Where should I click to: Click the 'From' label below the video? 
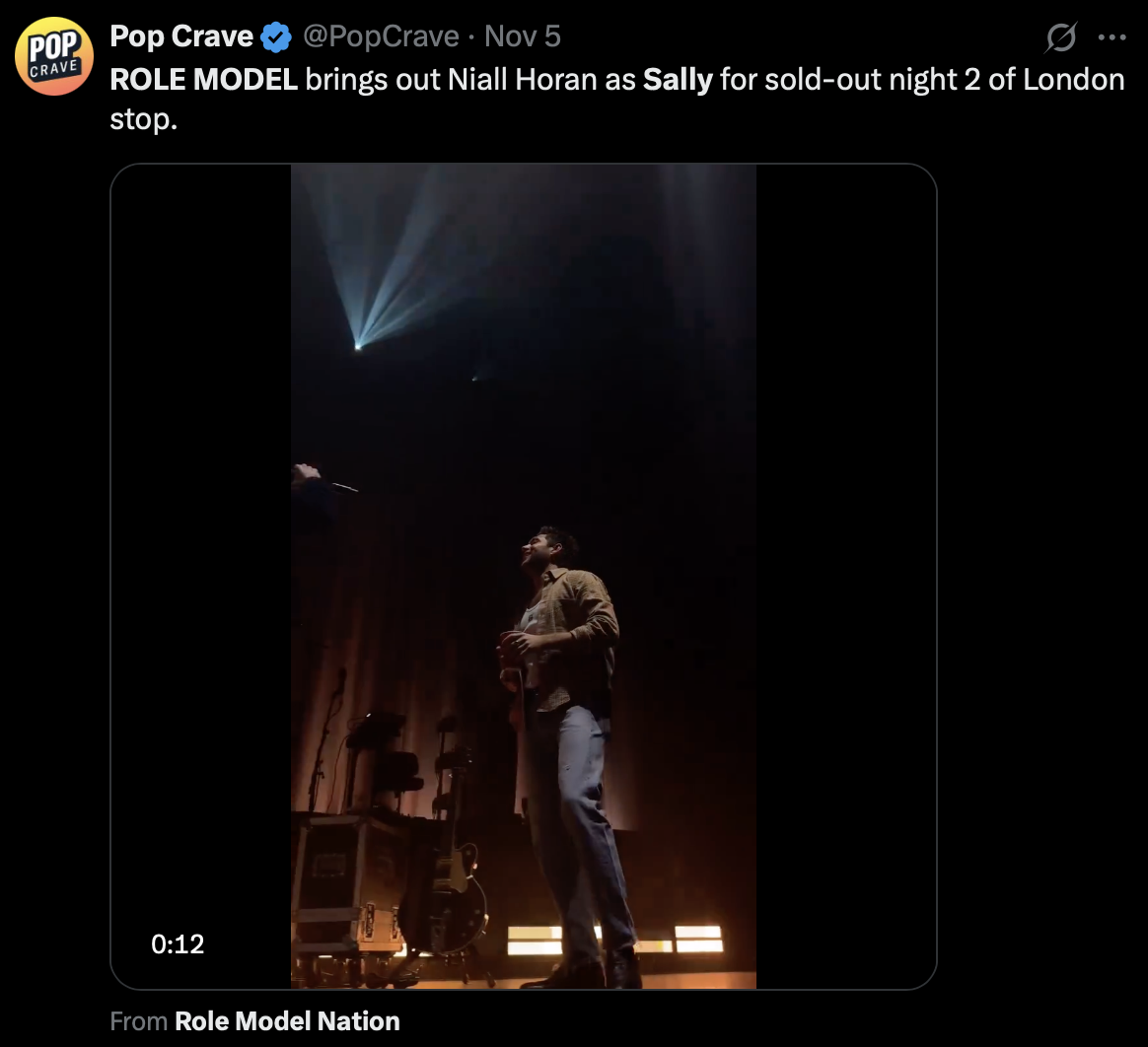coord(138,1021)
